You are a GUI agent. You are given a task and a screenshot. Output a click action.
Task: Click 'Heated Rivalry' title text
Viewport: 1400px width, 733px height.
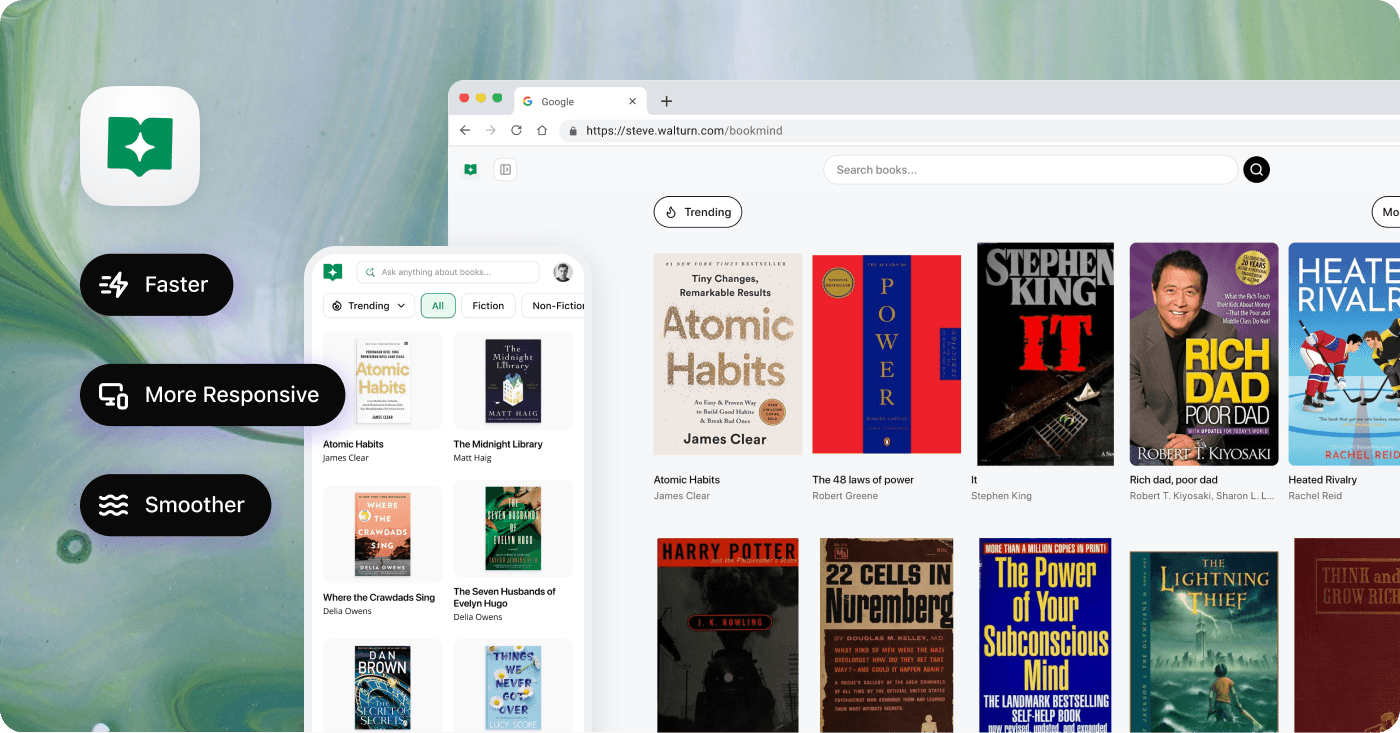click(x=1322, y=480)
